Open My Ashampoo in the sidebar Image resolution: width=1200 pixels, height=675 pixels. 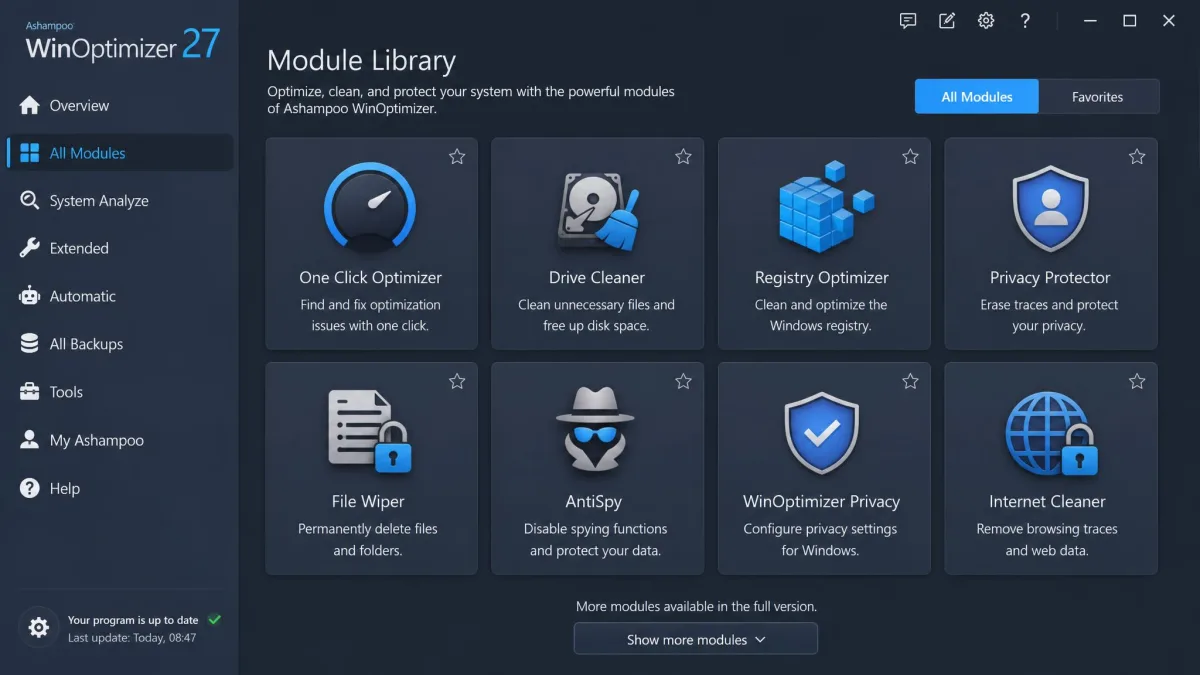(120, 440)
